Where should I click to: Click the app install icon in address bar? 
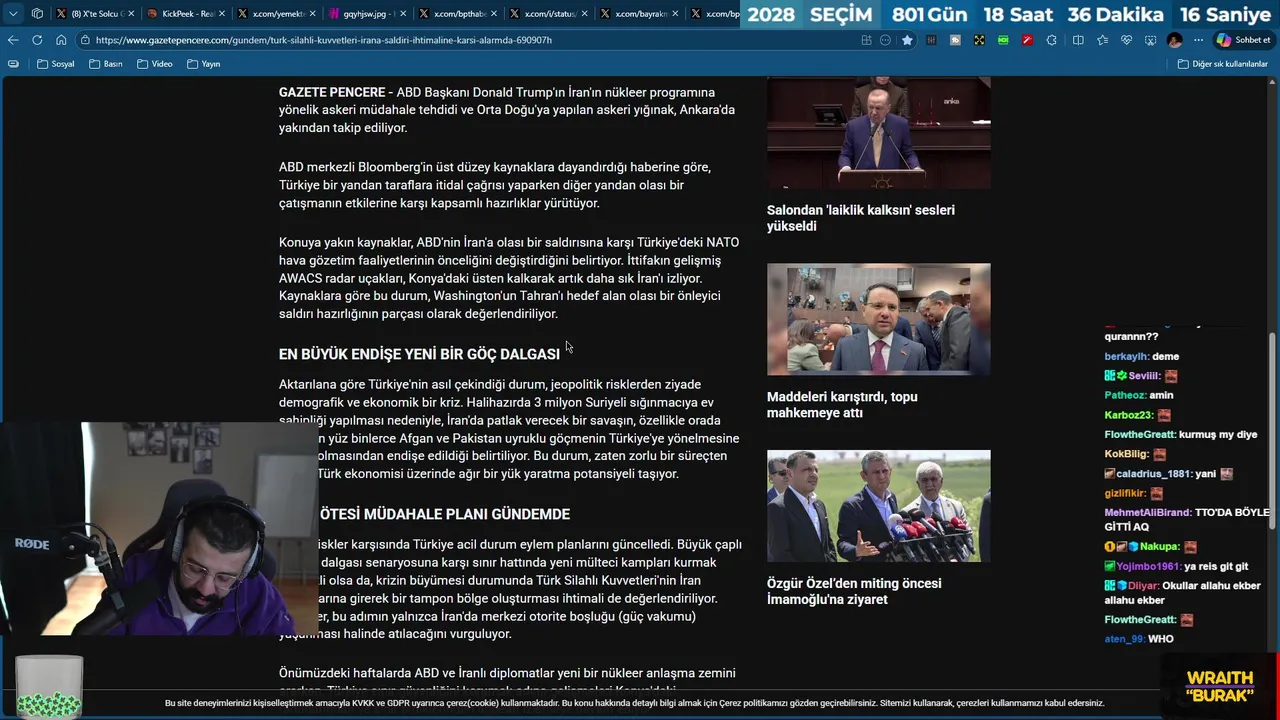pyautogui.click(x=866, y=40)
